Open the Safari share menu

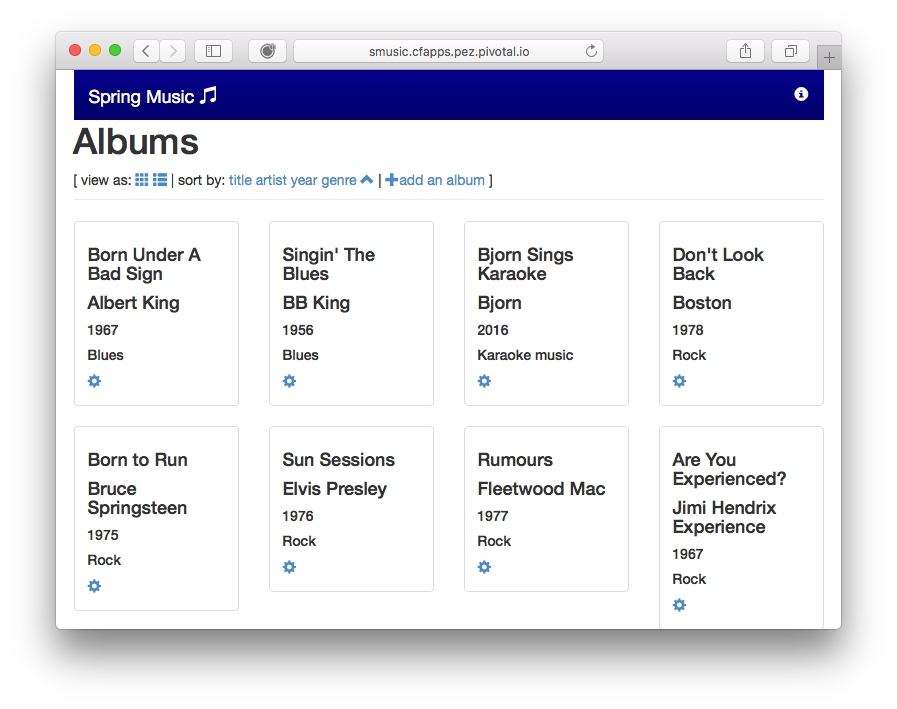click(745, 51)
